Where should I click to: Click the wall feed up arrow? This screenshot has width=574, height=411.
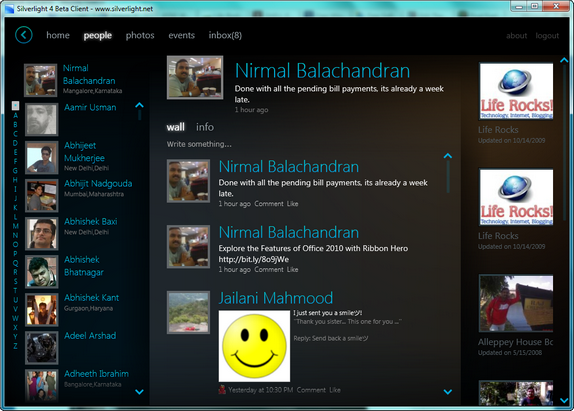[448, 156]
